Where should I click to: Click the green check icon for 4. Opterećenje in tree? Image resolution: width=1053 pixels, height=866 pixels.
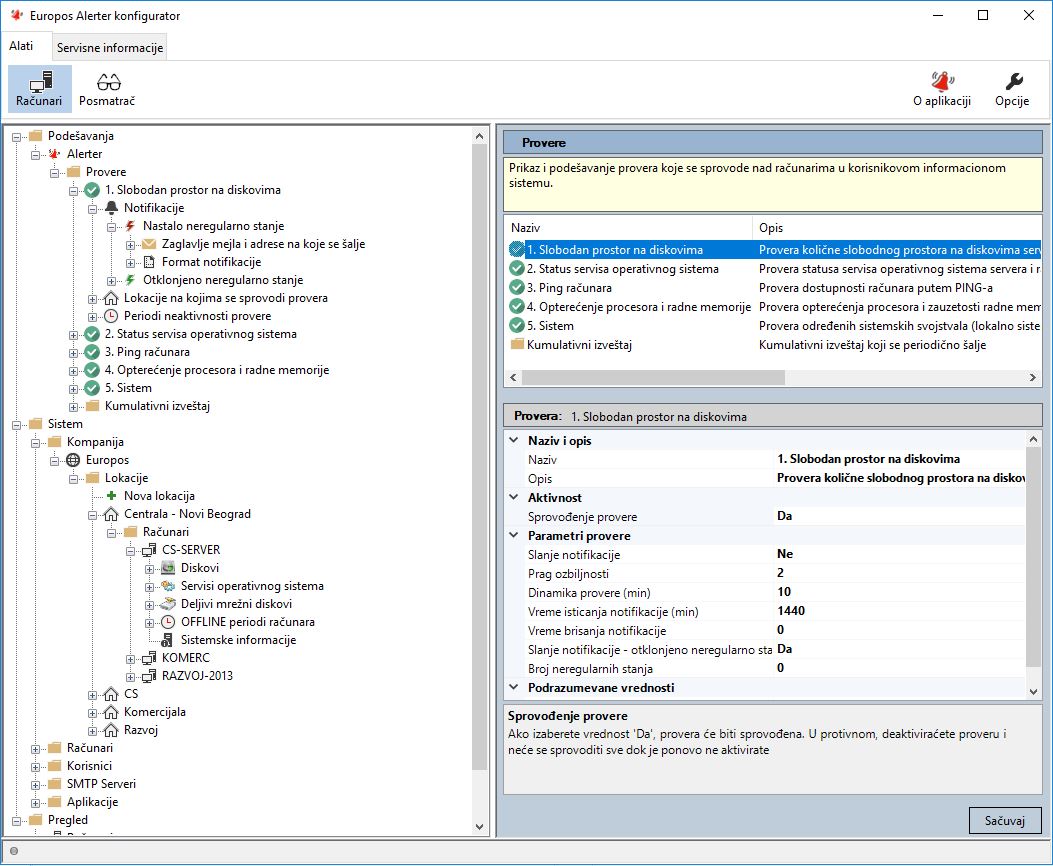pyautogui.click(x=92, y=371)
